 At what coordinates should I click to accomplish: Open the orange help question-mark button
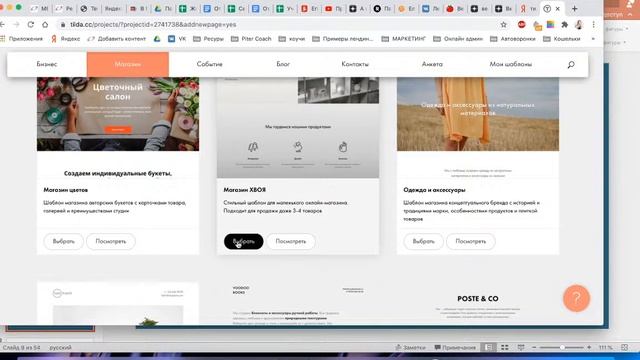point(576,298)
